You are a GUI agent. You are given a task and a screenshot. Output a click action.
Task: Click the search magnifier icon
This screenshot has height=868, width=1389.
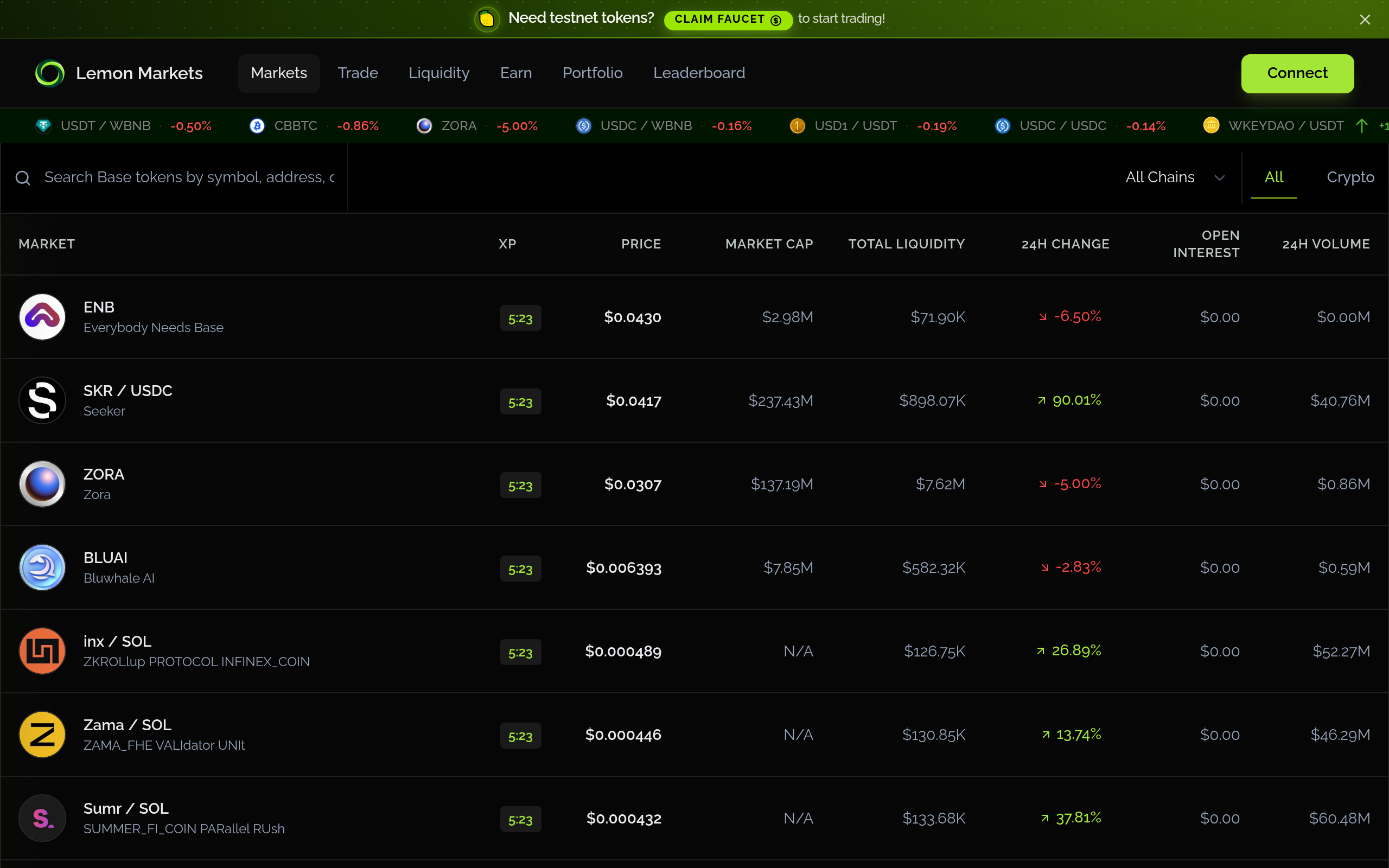(x=23, y=178)
